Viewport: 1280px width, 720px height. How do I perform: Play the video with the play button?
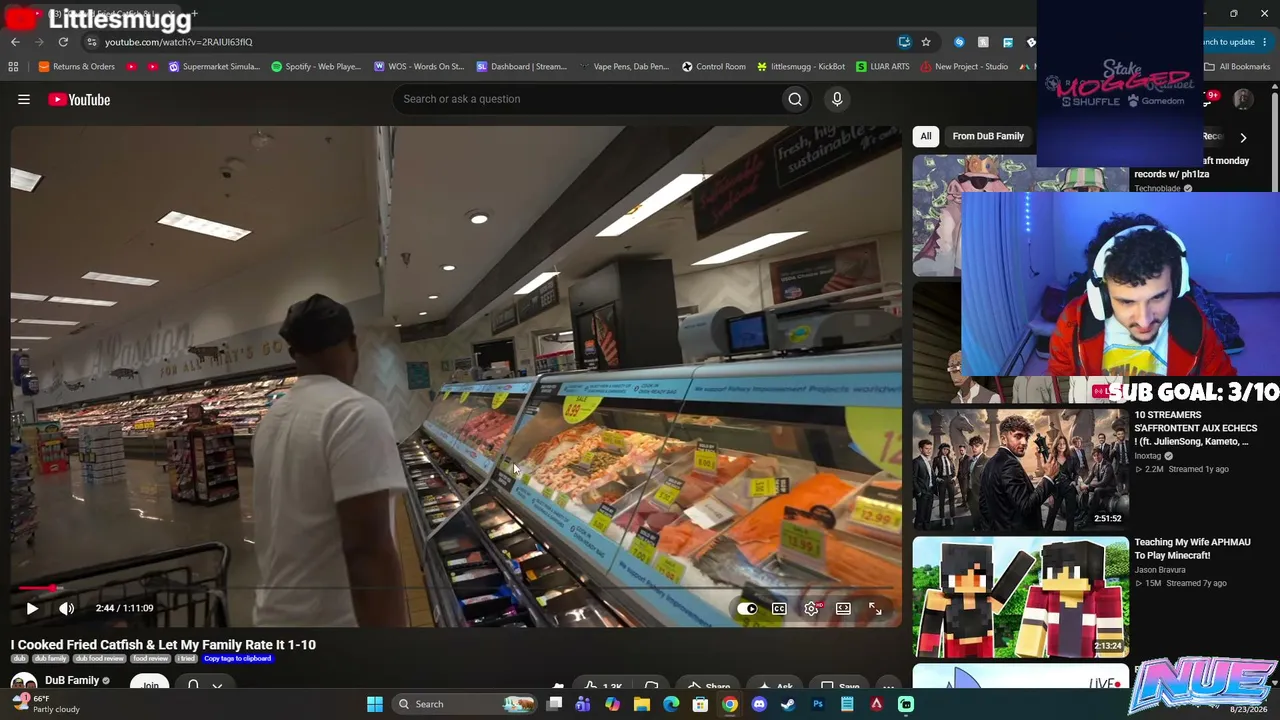32,608
